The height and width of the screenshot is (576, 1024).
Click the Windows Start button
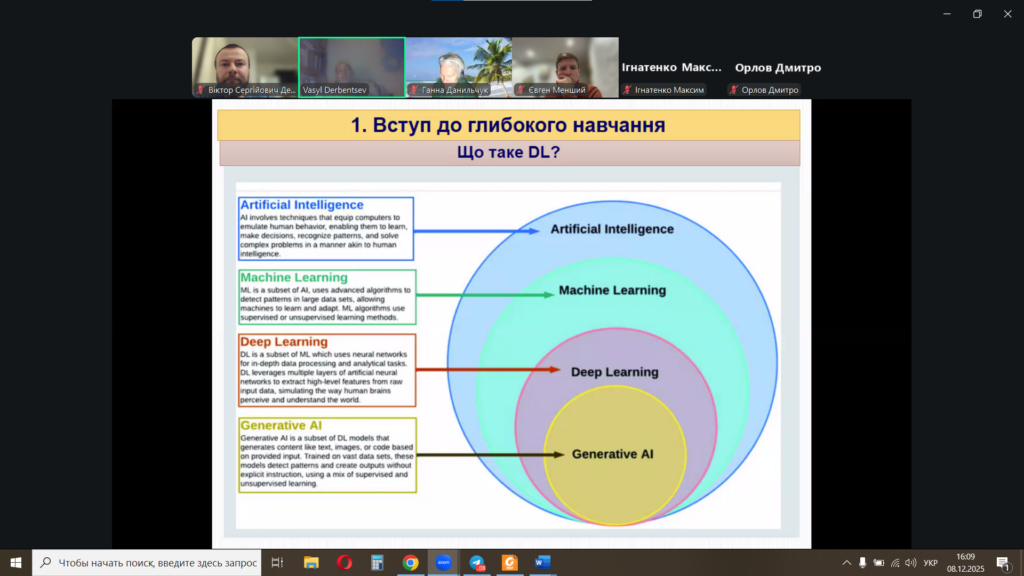point(16,562)
